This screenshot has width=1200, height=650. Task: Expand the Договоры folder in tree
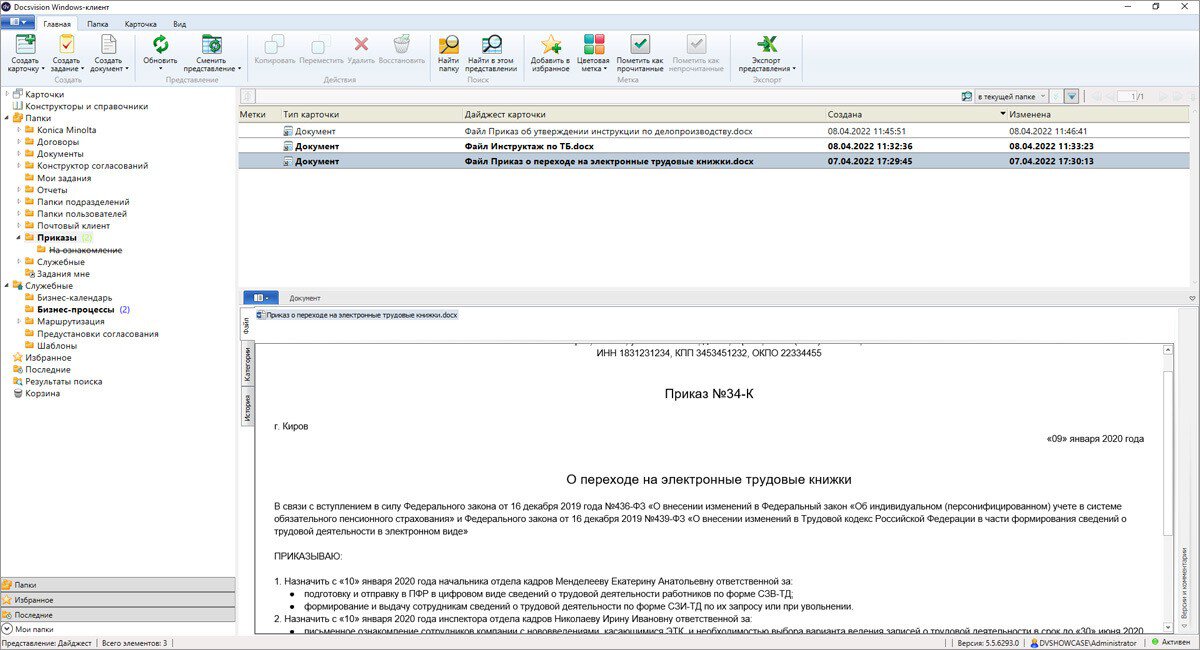tap(19, 142)
